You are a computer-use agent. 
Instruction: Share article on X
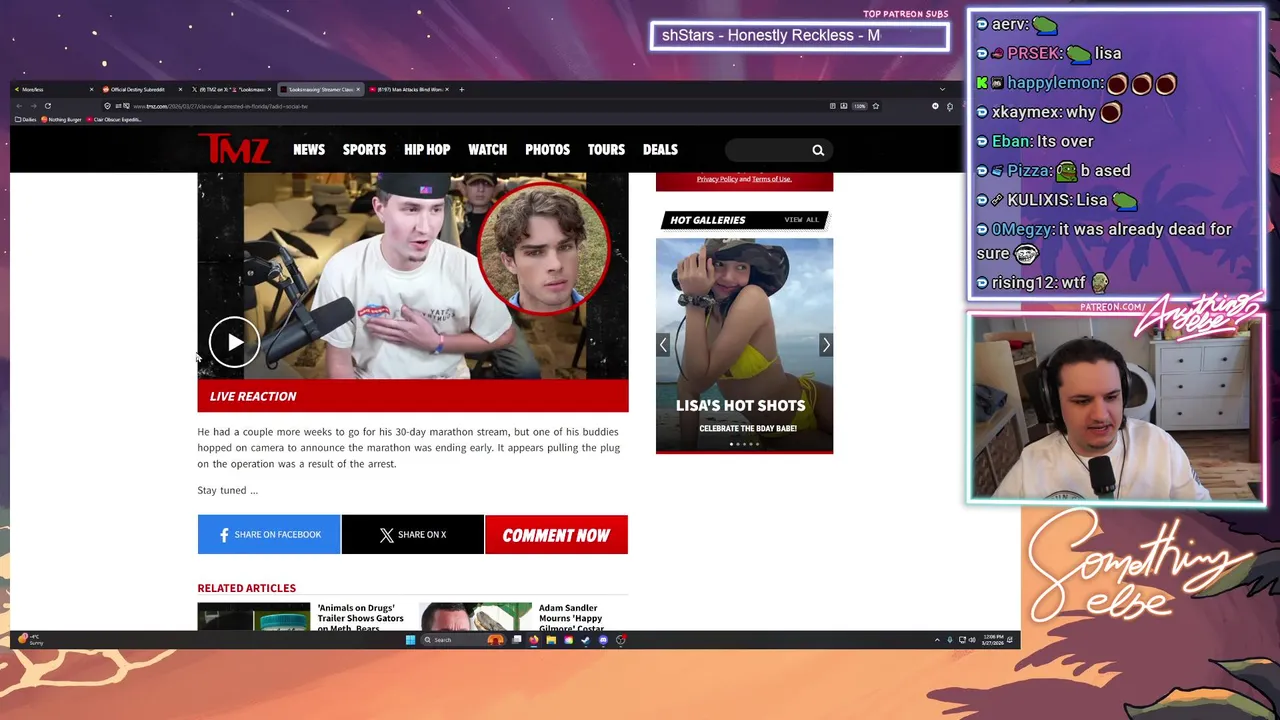pos(412,534)
